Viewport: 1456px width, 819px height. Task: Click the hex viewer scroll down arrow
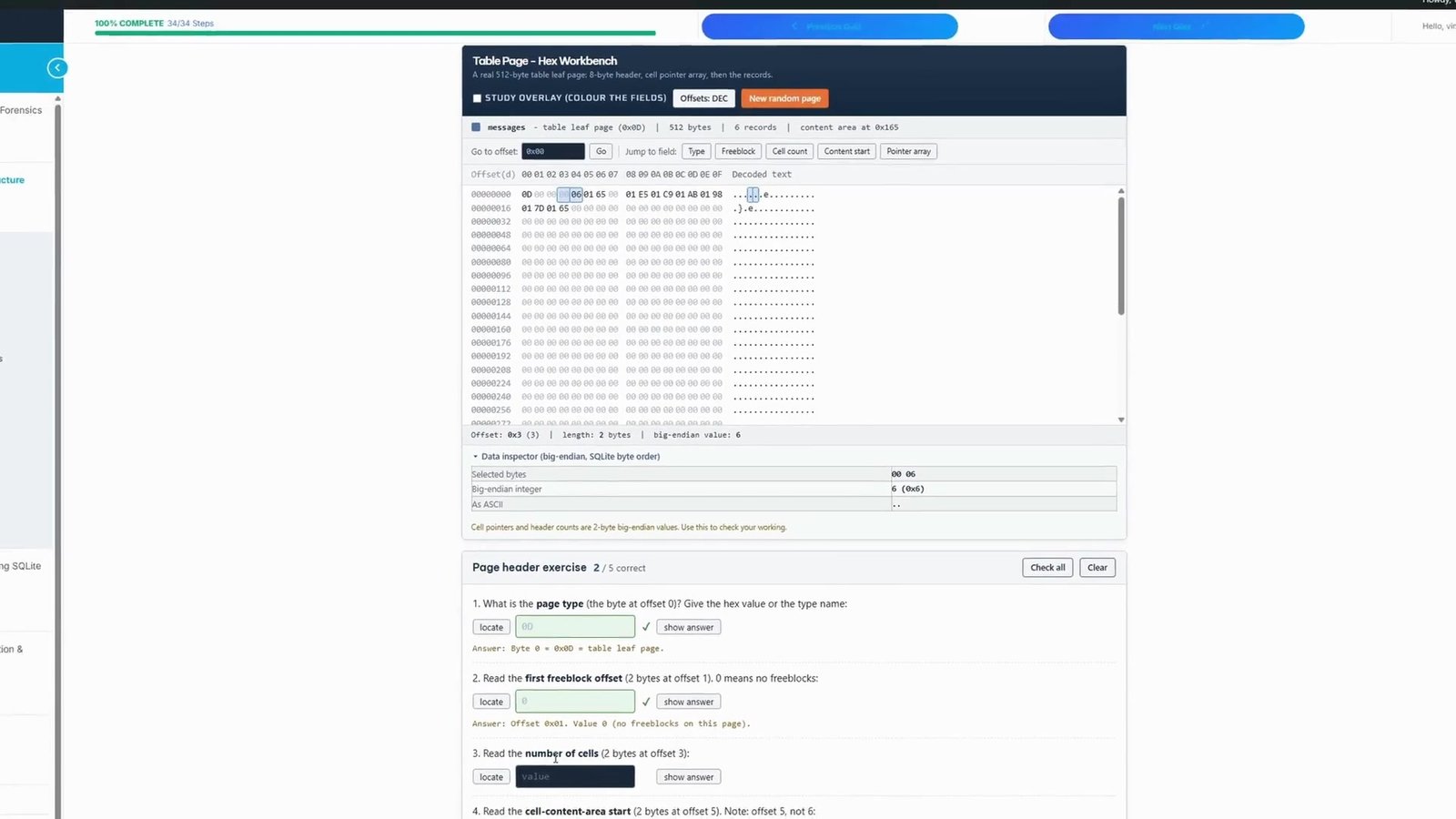click(1121, 420)
